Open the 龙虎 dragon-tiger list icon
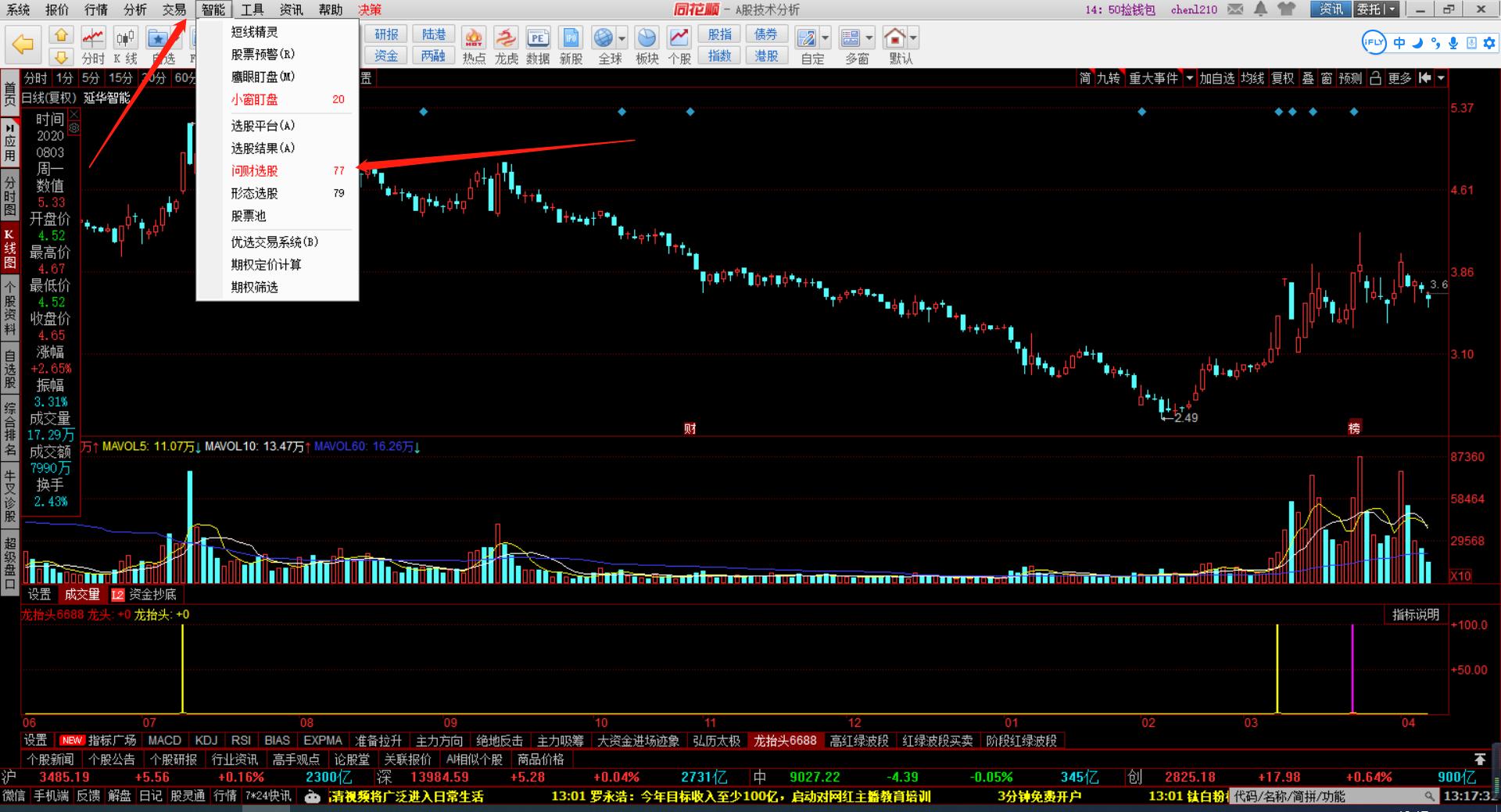 506,45
